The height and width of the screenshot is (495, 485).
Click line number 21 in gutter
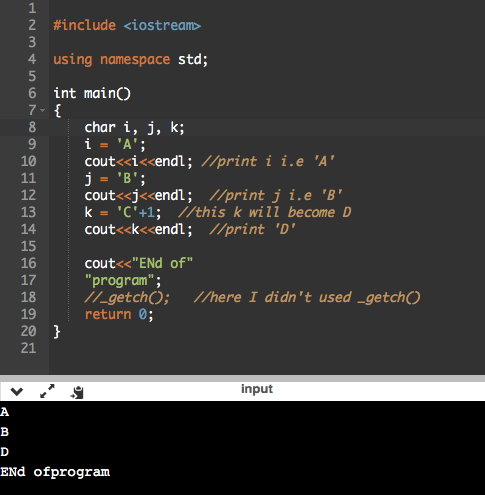point(28,348)
